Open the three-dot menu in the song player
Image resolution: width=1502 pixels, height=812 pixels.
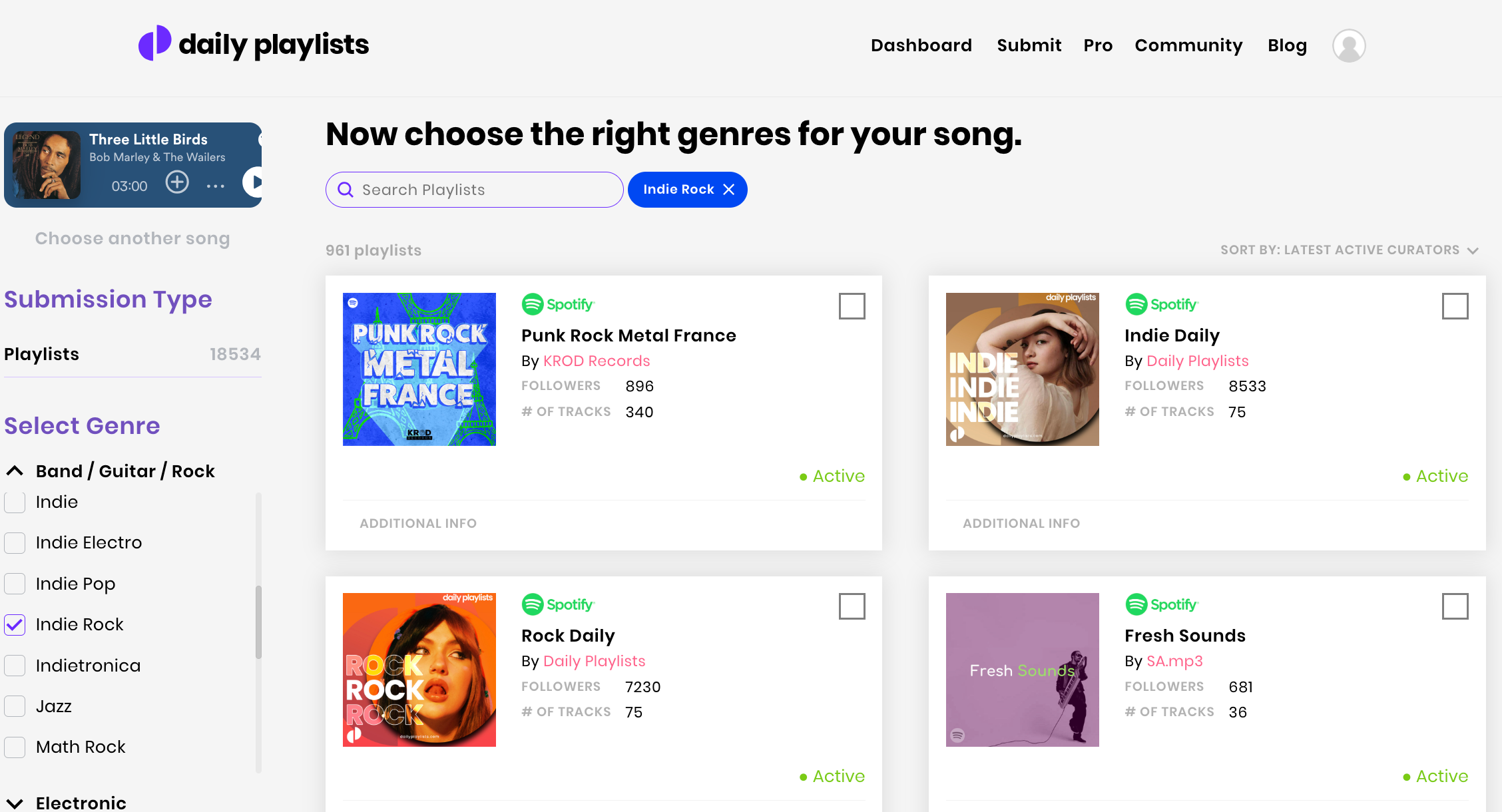tap(215, 186)
